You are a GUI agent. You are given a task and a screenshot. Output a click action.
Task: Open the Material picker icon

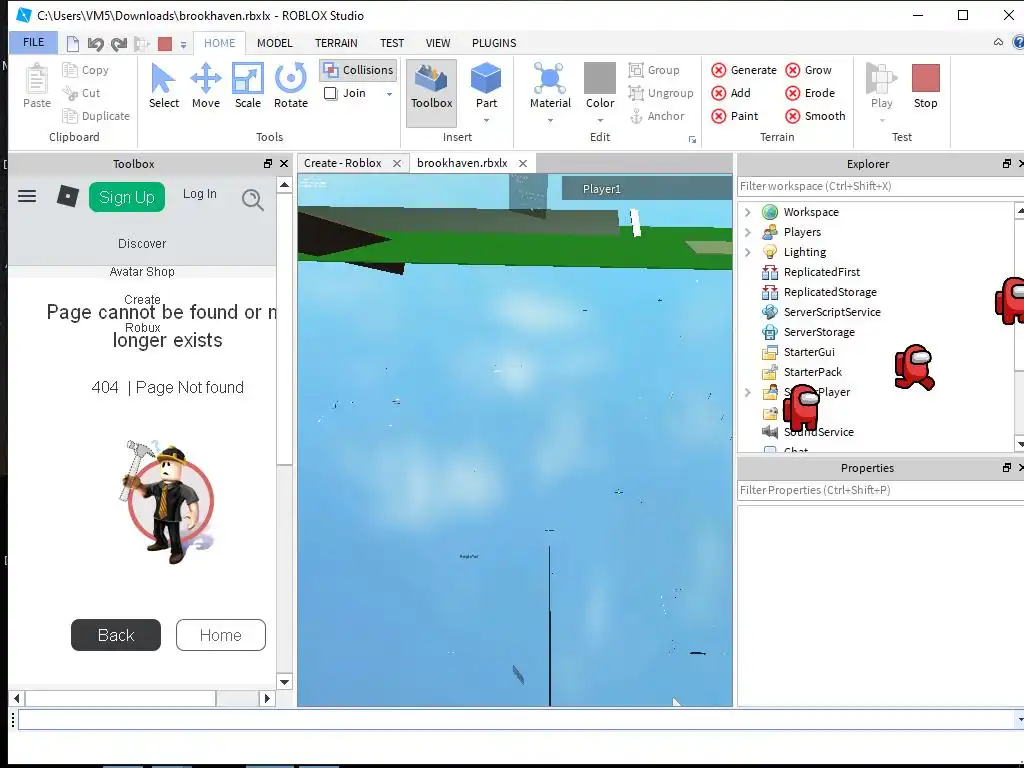pos(550,78)
